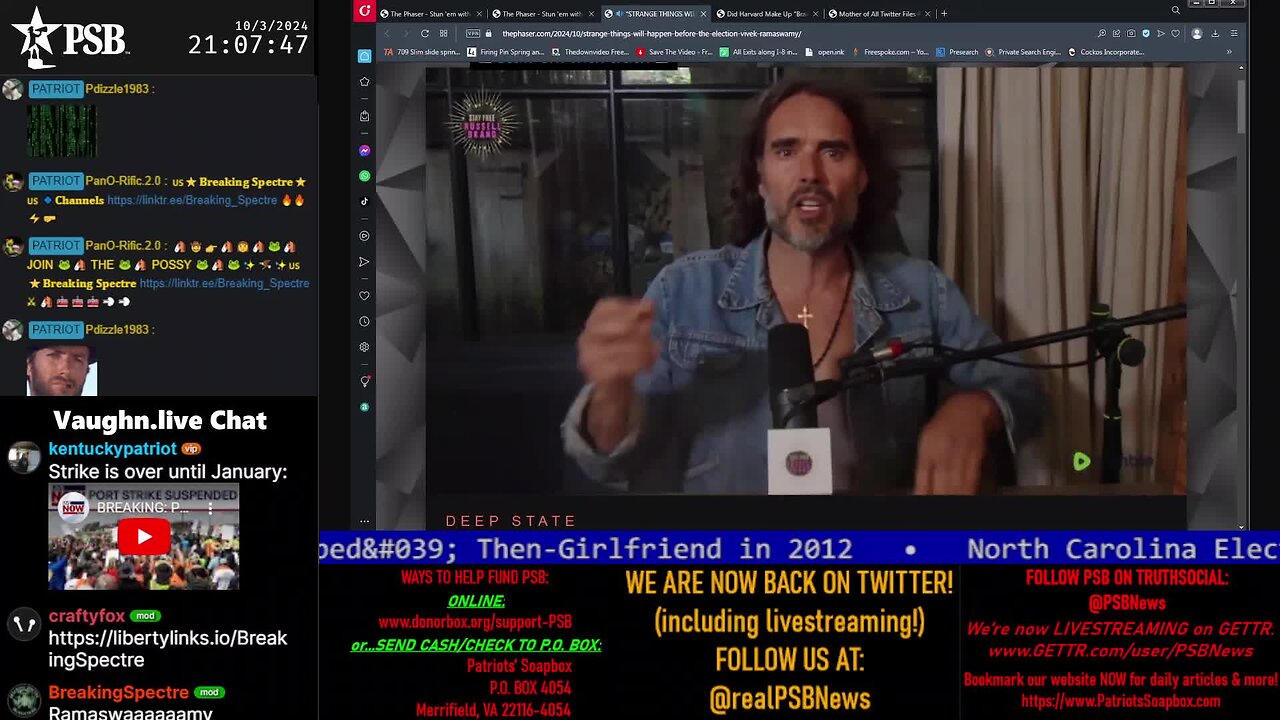The width and height of the screenshot is (1280, 720).
Task: Open the downloads icon in toolbar
Action: pos(1215,33)
